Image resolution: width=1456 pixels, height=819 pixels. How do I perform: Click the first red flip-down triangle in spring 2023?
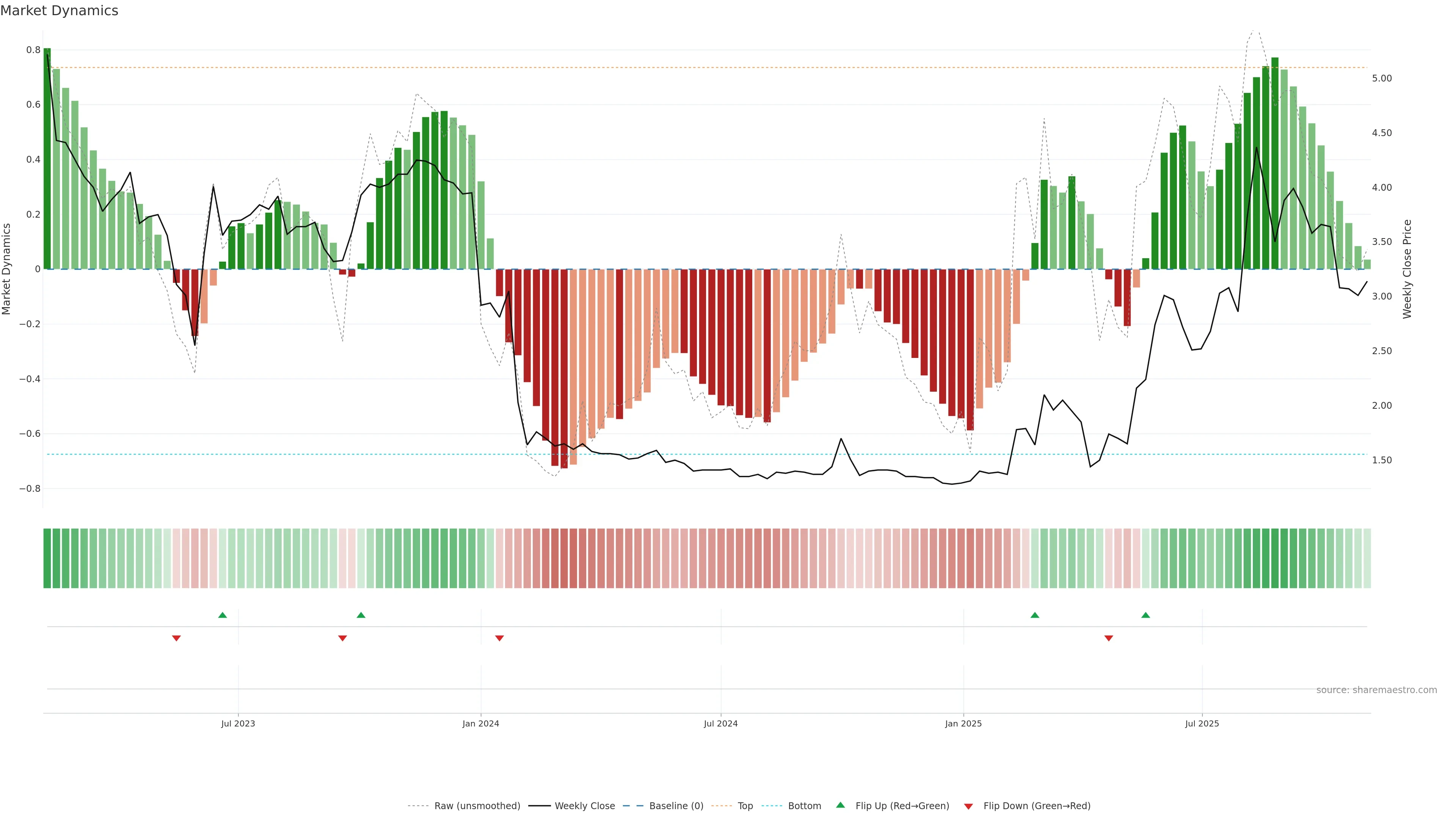tap(176, 638)
